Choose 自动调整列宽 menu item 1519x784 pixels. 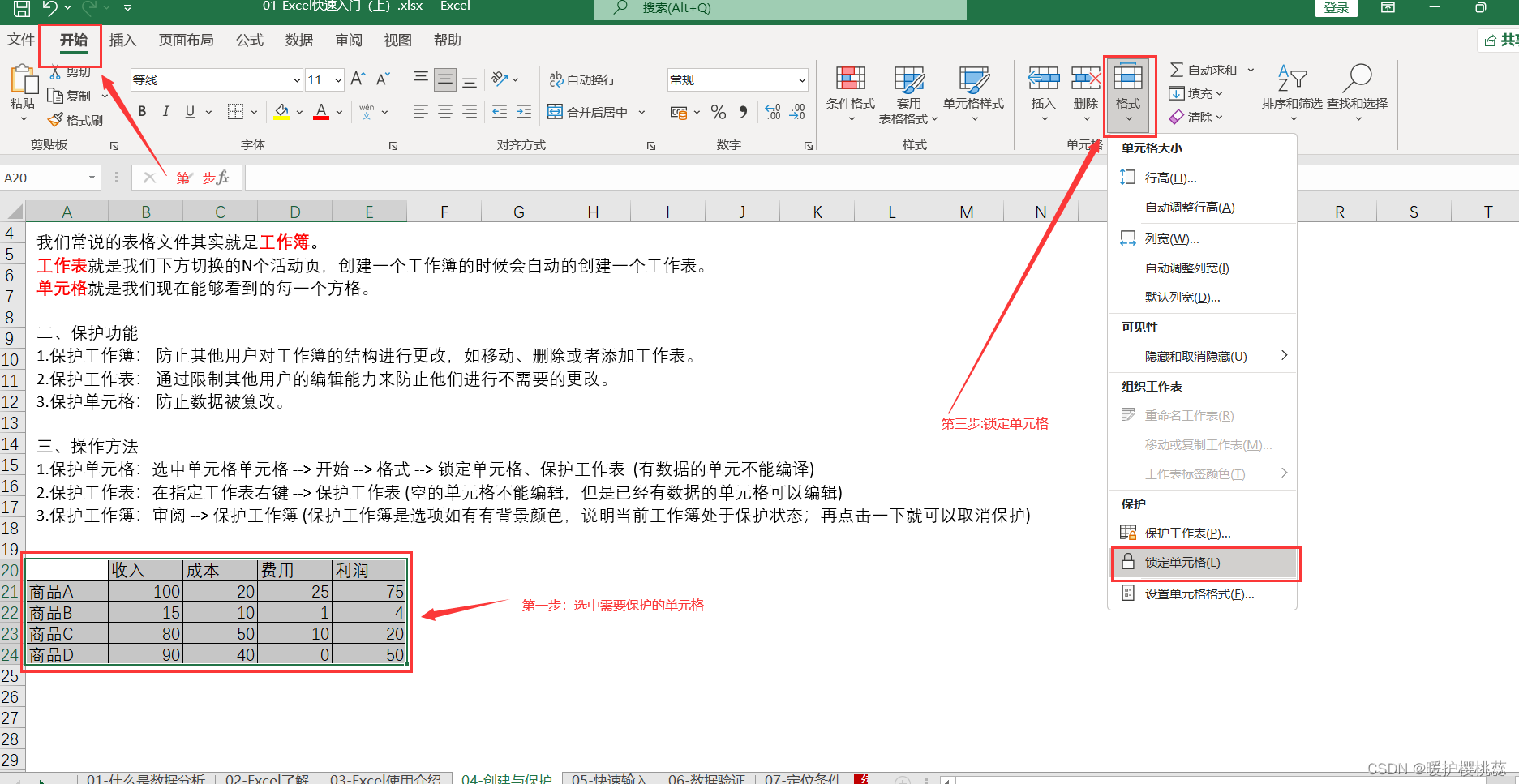tap(1202, 268)
